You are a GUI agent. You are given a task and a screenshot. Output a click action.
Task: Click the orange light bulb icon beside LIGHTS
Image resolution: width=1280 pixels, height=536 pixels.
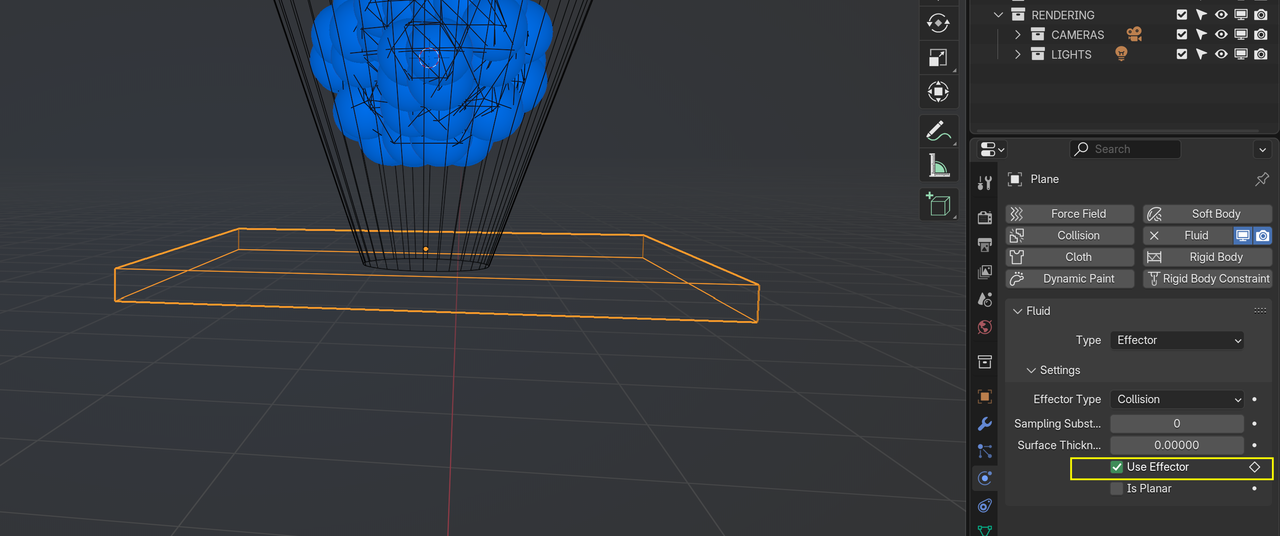1122,54
